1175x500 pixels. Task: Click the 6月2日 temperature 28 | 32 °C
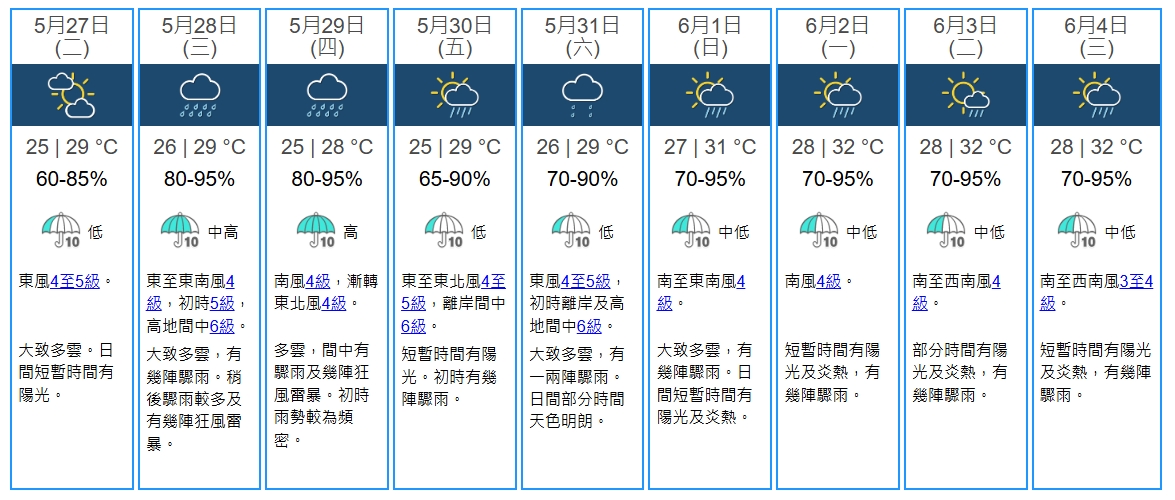(x=837, y=147)
